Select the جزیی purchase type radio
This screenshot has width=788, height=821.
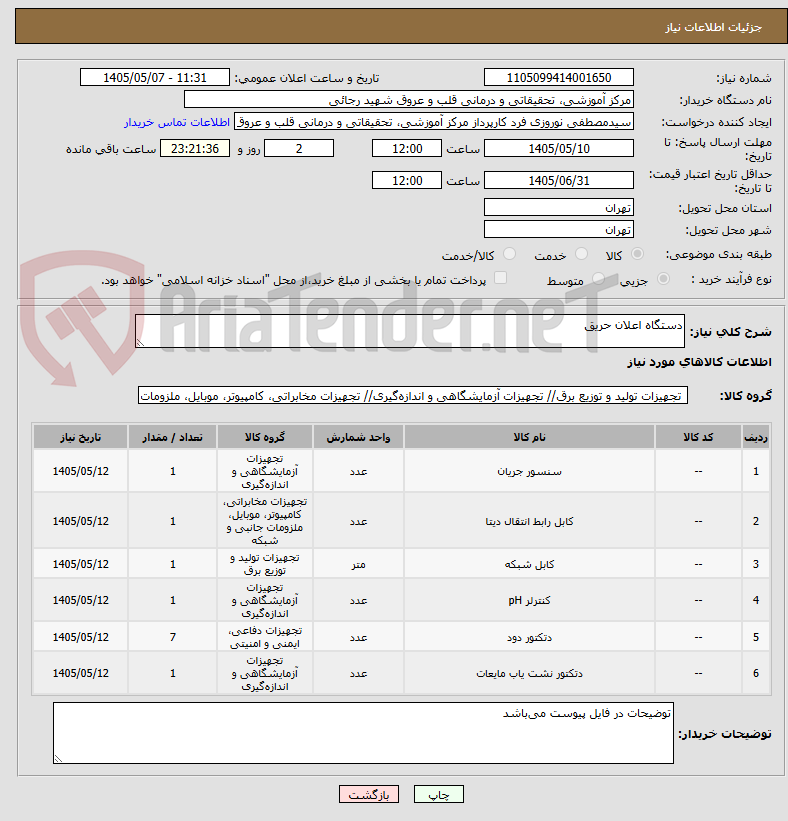(663, 279)
